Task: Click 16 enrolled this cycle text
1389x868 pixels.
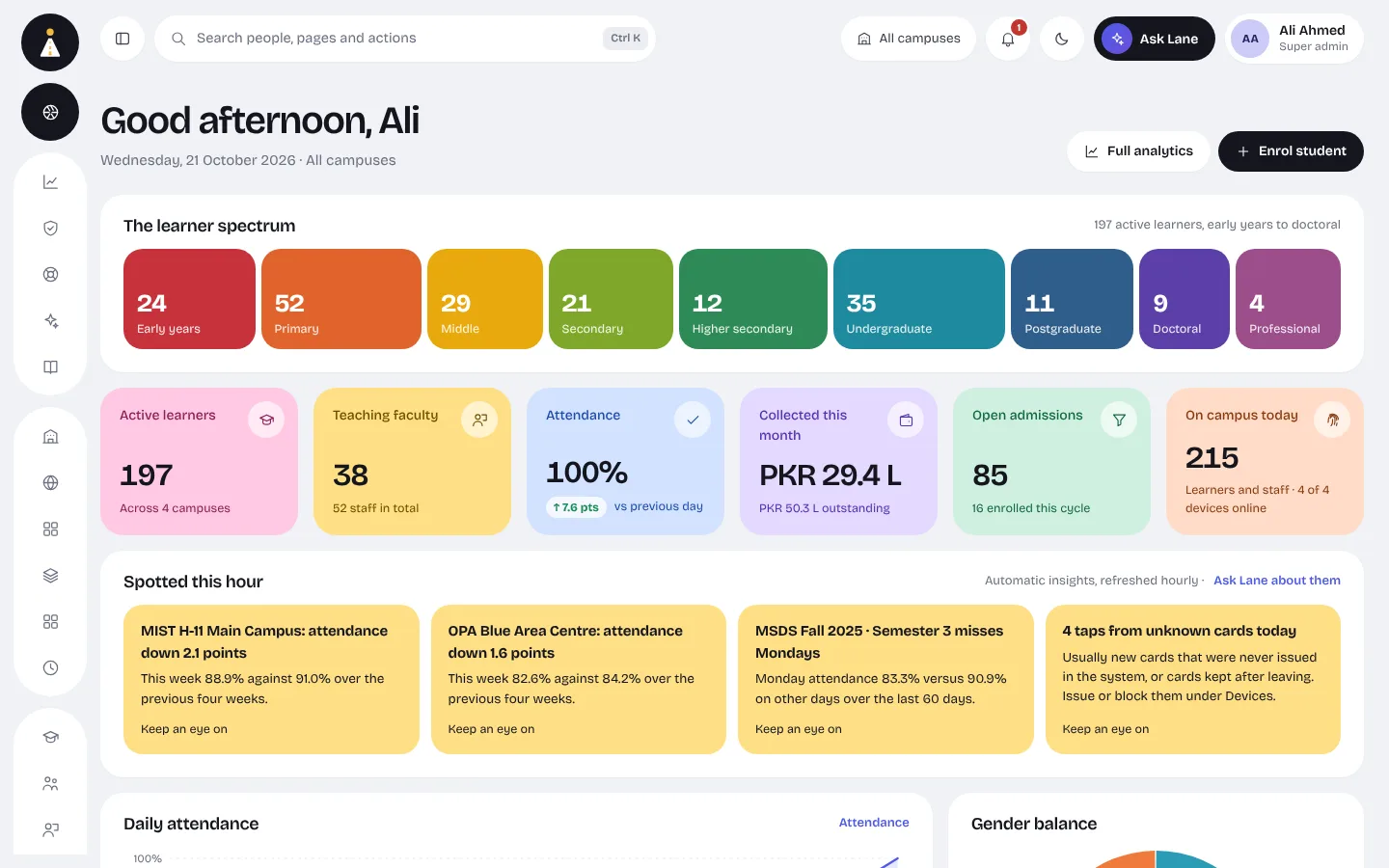Action: (x=1031, y=508)
